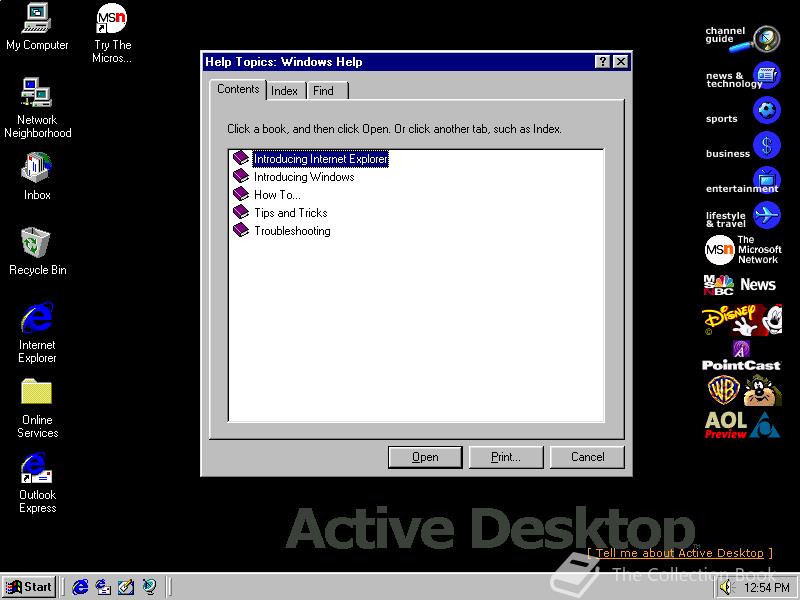Close the Help Topics dialog

coord(620,62)
